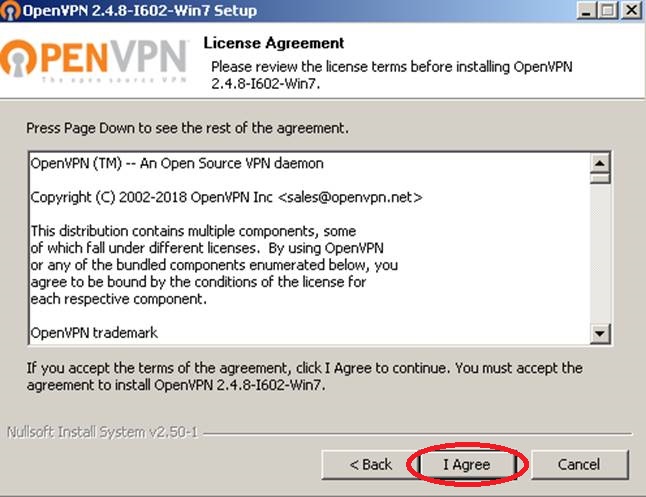
Task: Click the license scrollbar thumb
Action: [600, 178]
